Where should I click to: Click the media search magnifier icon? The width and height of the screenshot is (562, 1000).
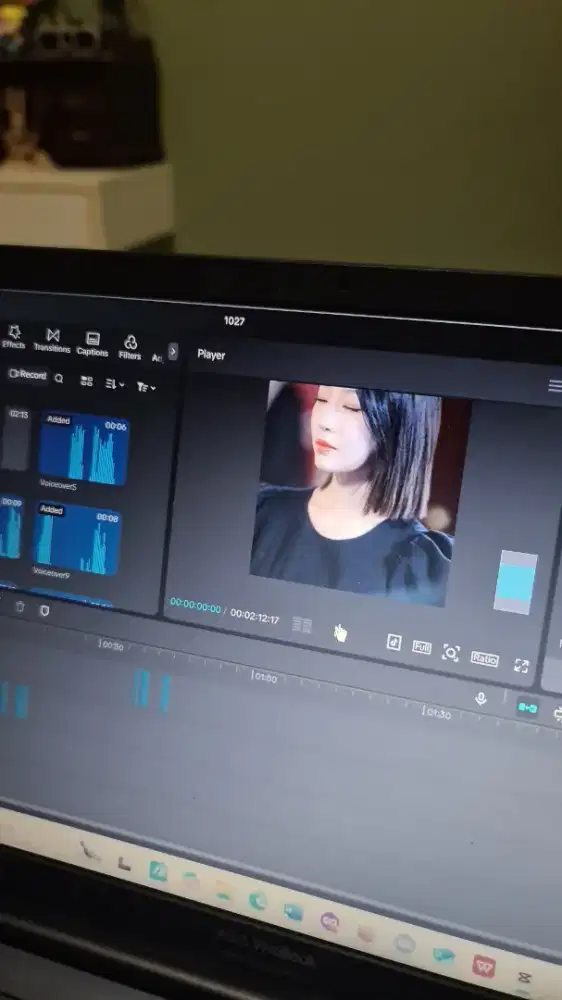pos(59,378)
